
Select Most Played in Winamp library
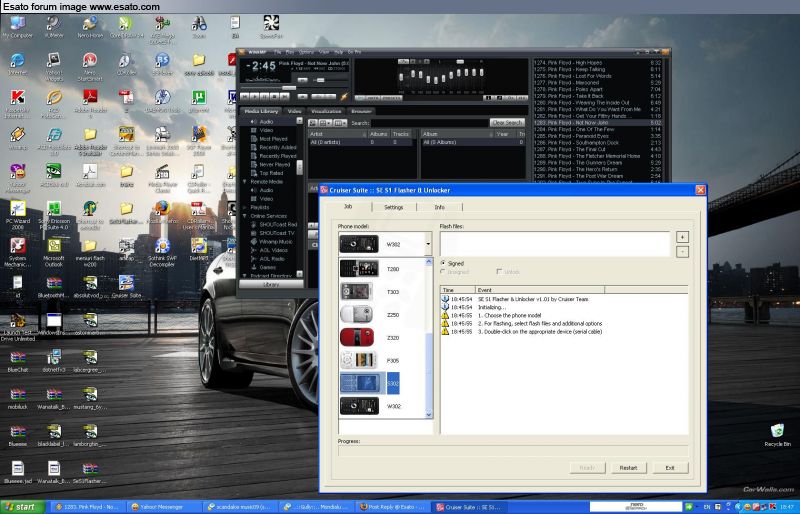coord(273,139)
